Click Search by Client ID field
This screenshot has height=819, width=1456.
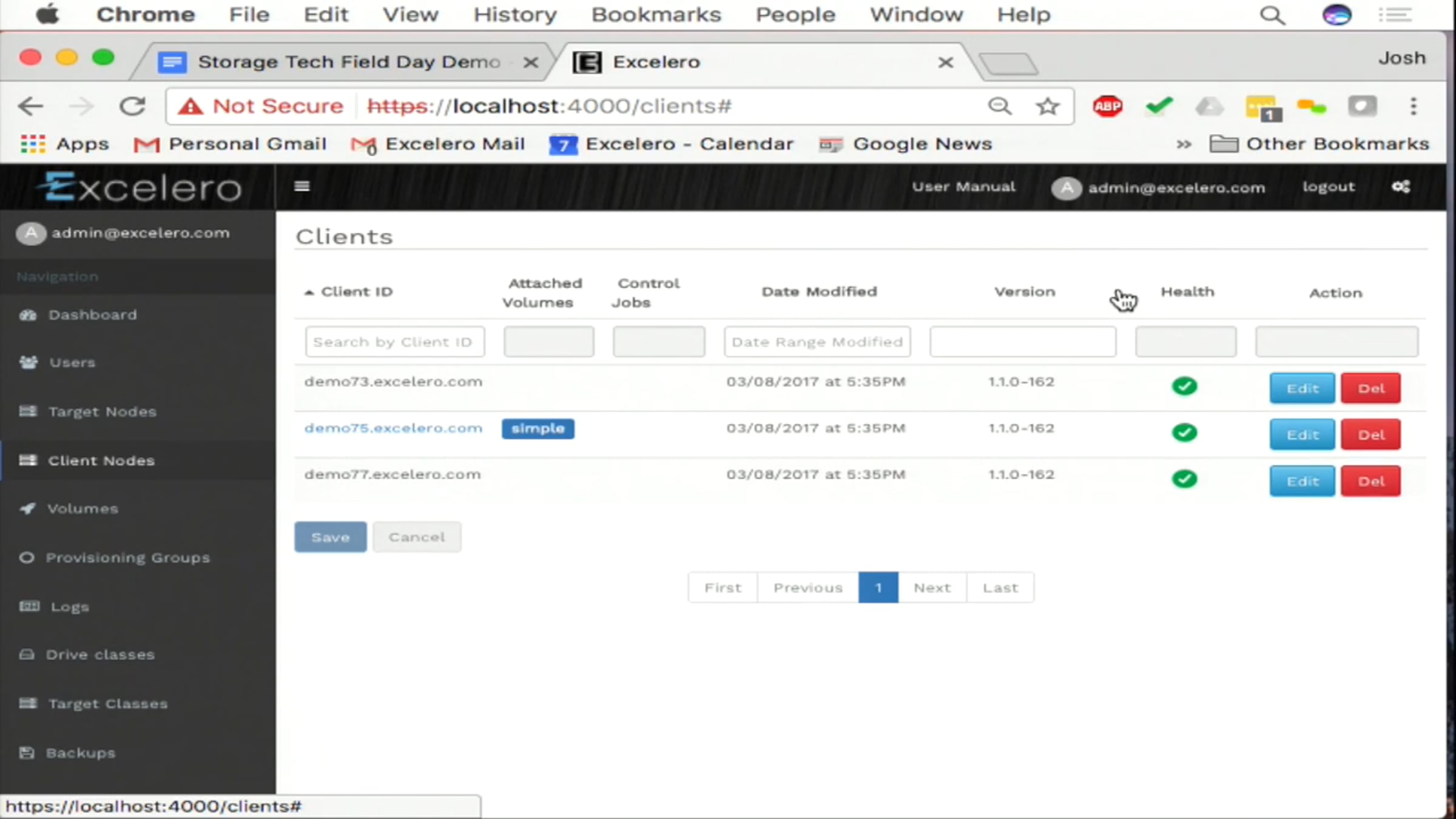pos(394,342)
